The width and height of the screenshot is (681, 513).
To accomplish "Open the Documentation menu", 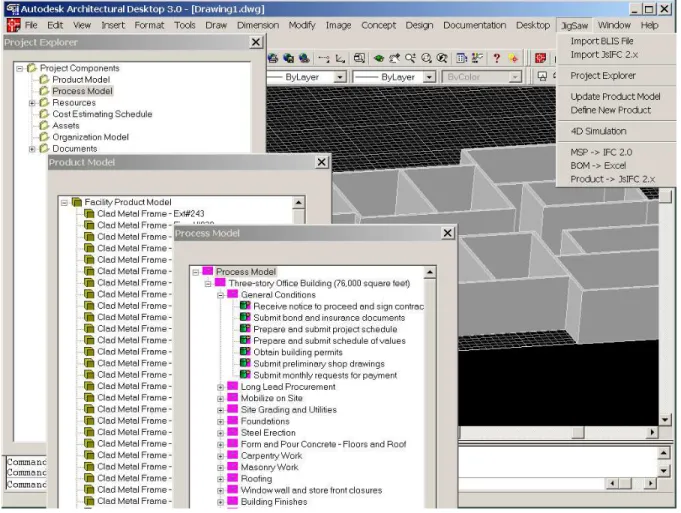I will tap(474, 25).
